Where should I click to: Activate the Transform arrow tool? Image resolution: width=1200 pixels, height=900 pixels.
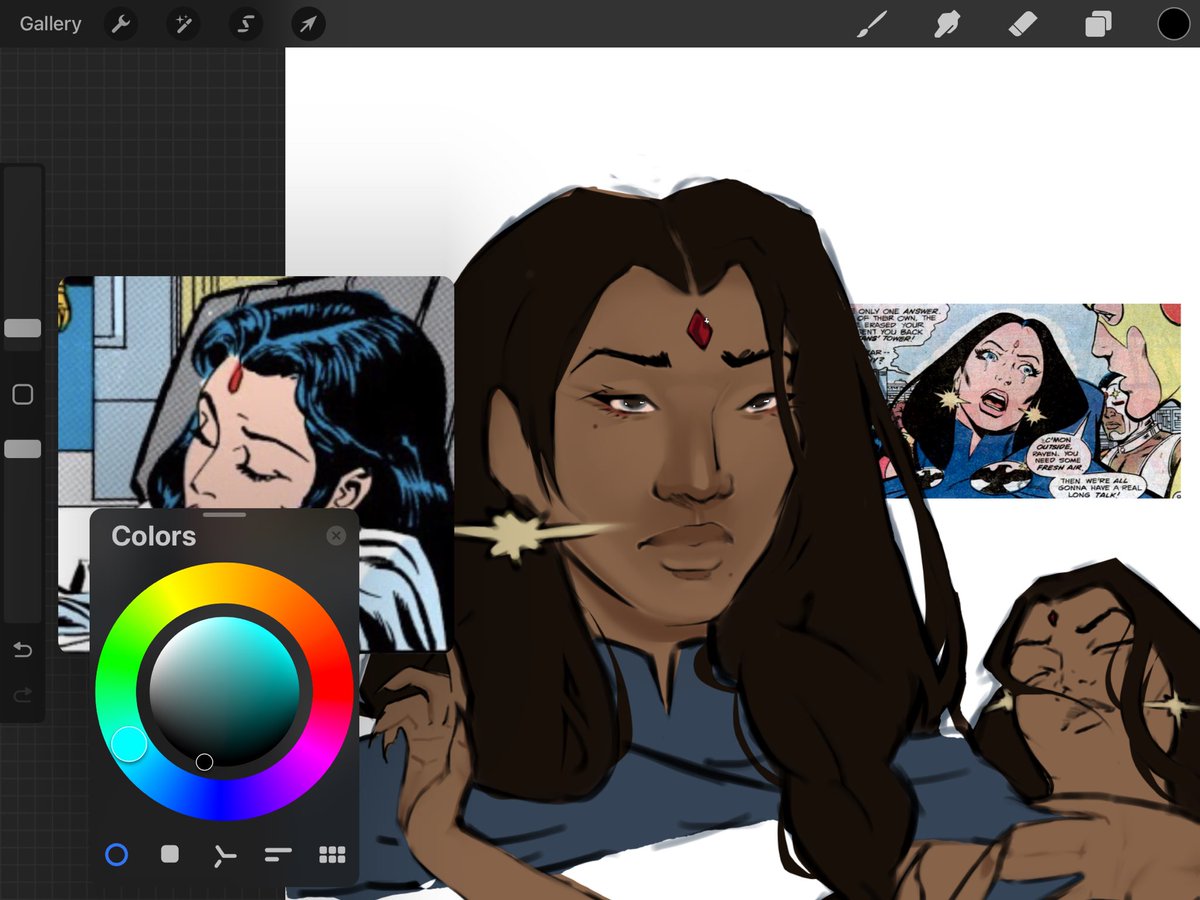pyautogui.click(x=308, y=24)
